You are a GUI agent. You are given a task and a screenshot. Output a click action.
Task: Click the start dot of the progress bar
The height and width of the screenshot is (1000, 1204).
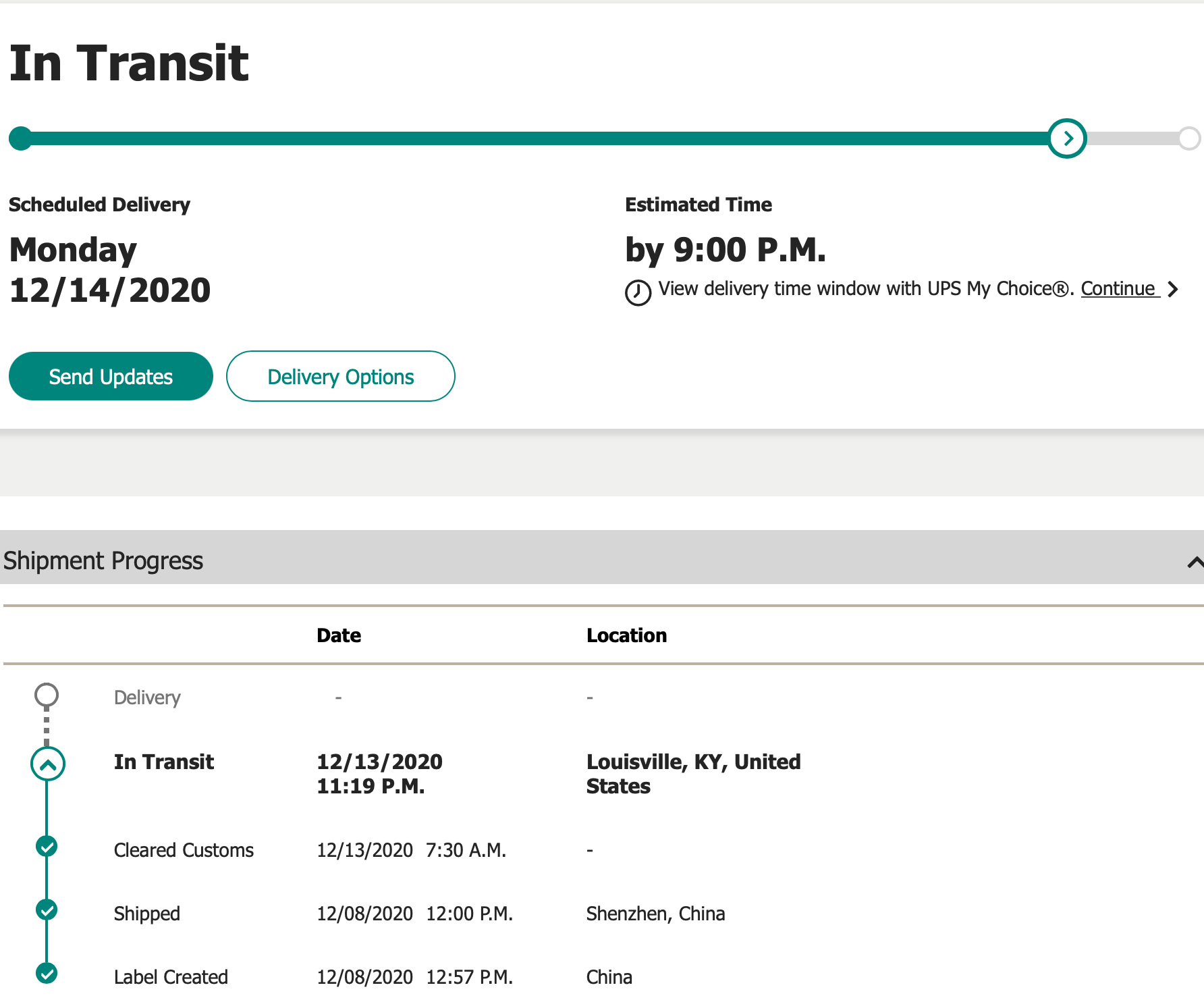[x=21, y=138]
